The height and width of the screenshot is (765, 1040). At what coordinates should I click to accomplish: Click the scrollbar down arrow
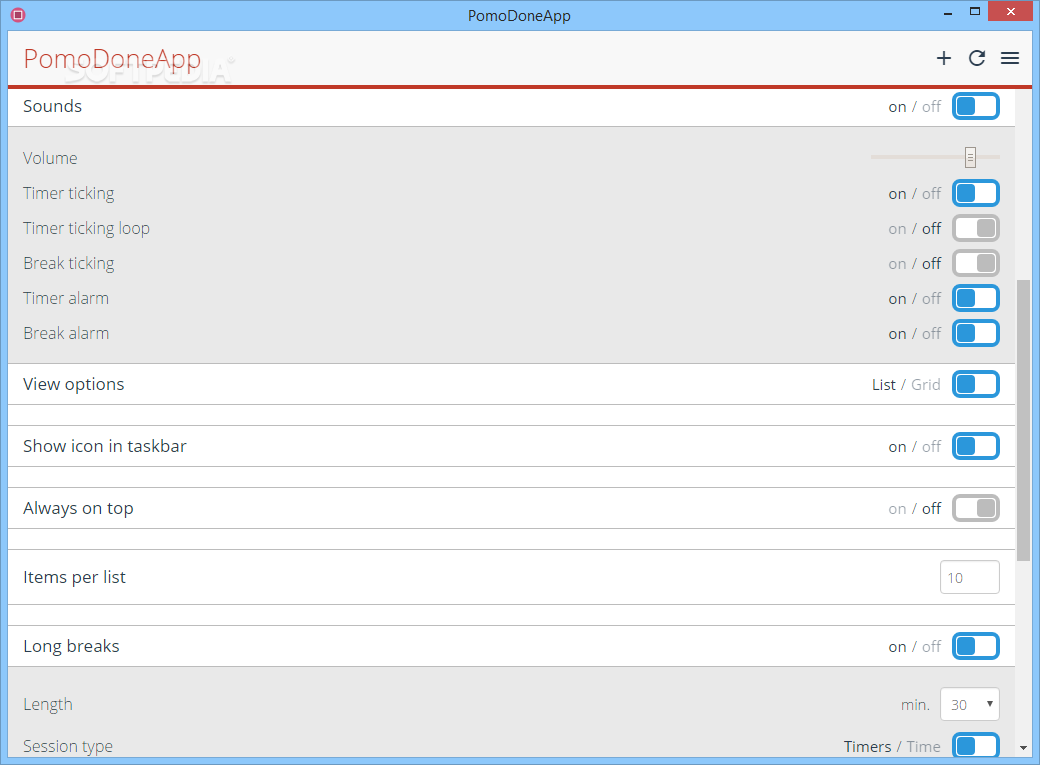coord(1023,748)
